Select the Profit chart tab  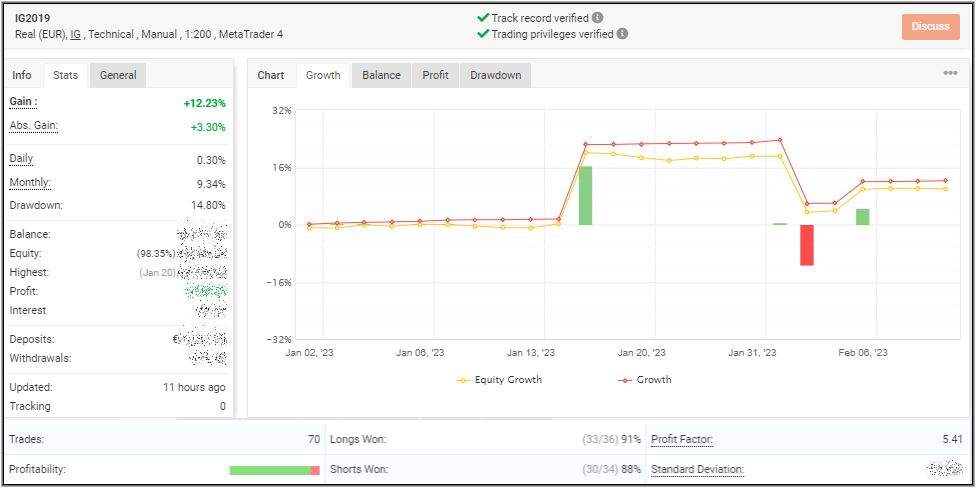(435, 75)
